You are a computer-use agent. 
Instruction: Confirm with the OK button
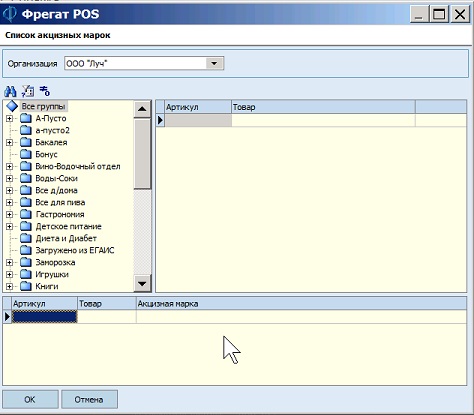30,399
